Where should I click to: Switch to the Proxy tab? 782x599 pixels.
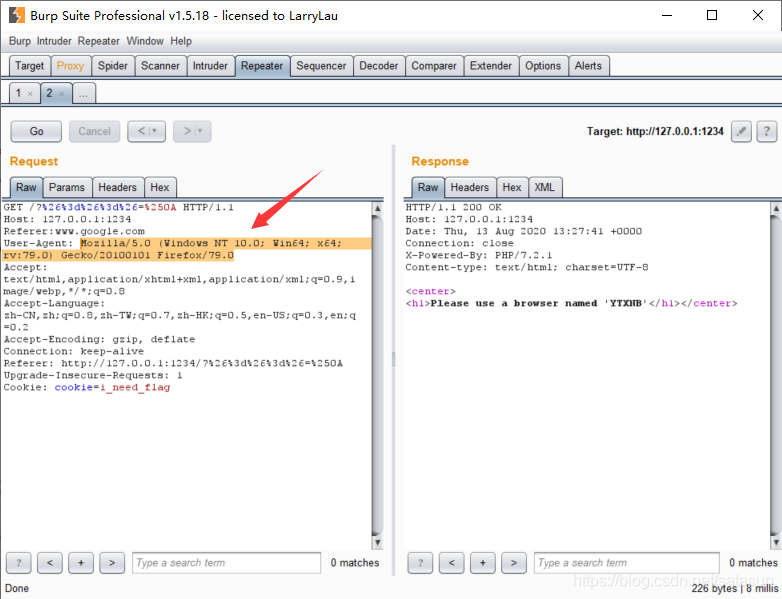tap(70, 66)
